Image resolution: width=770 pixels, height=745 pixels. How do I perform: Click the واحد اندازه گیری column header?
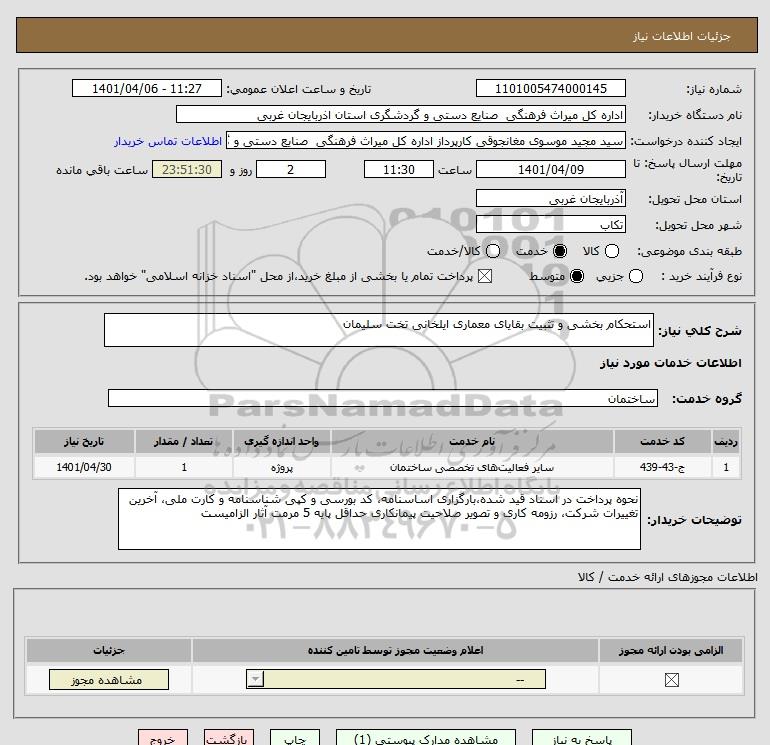[281, 441]
